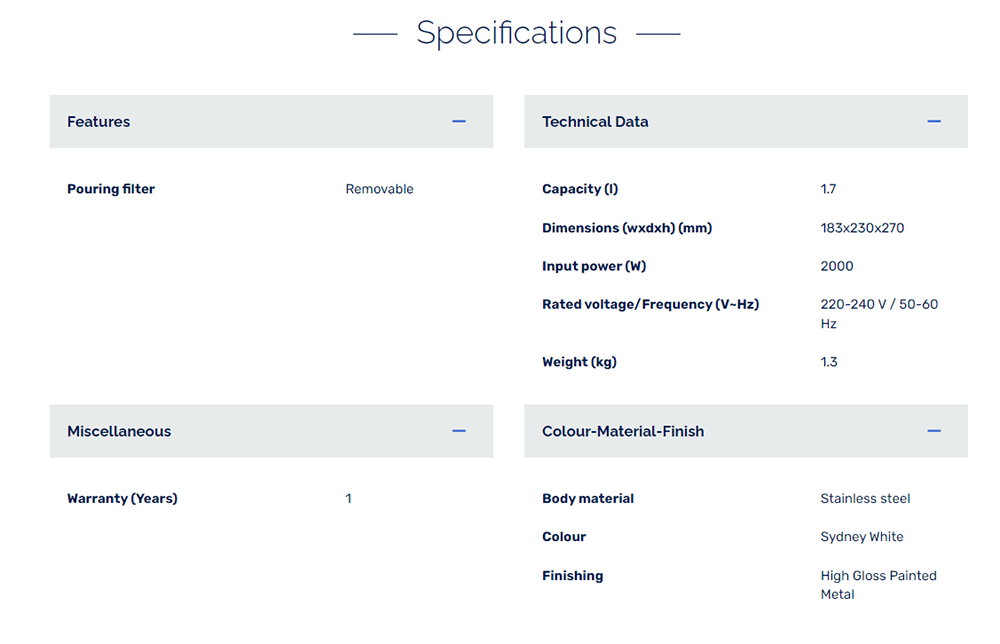Click the Removable value text
Screen dimensions: 1000x644
pos(379,189)
